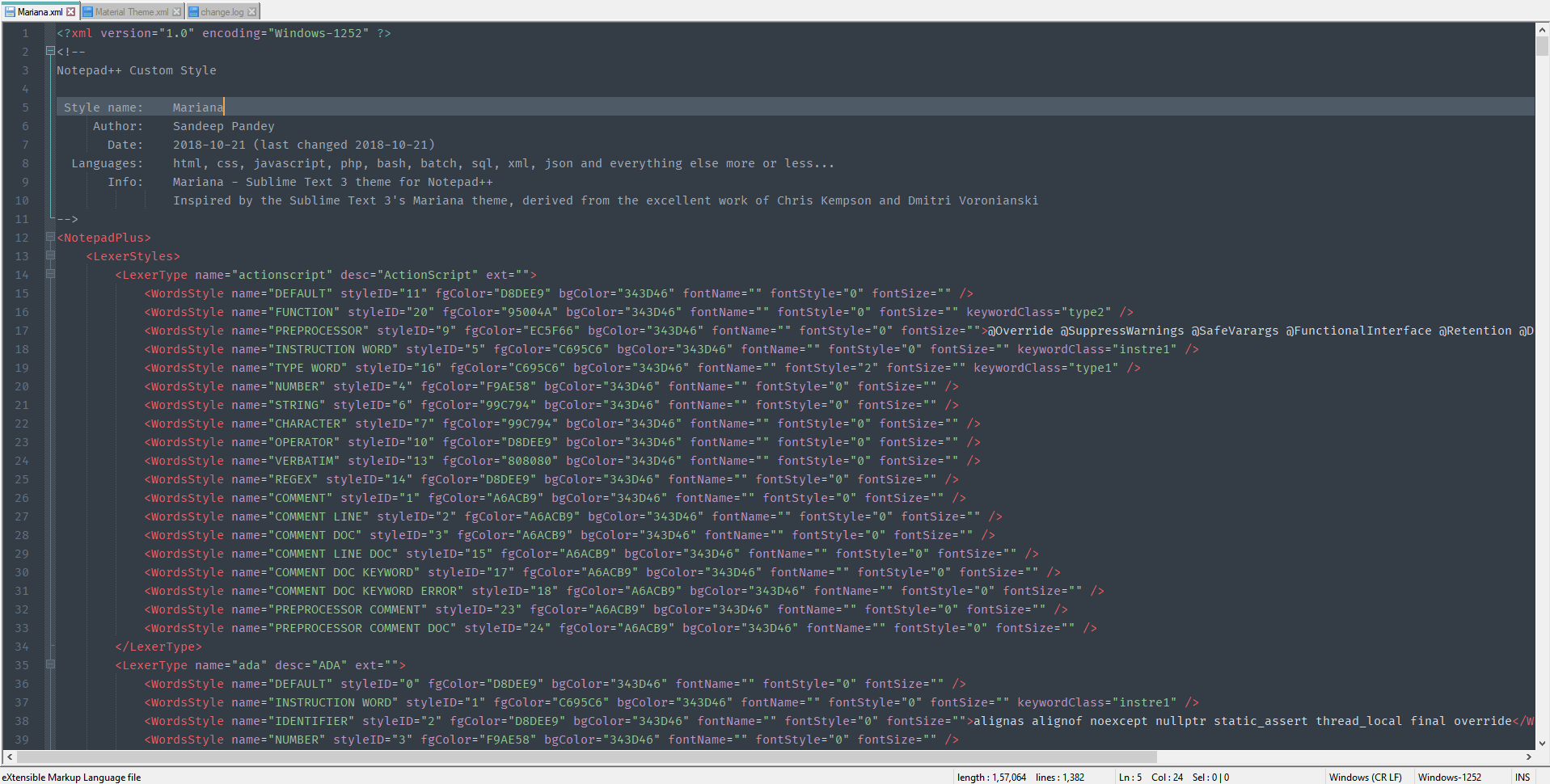Click line number 17 in the margin

pyautogui.click(x=22, y=331)
